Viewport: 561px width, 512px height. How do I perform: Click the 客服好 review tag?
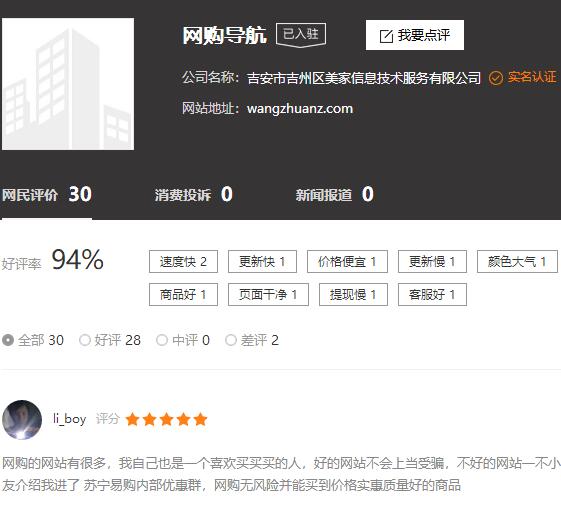point(432,294)
